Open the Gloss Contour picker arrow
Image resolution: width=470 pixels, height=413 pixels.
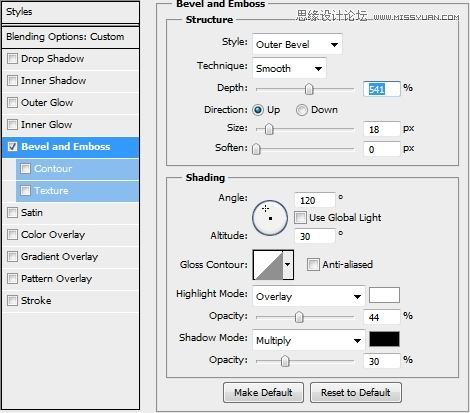point(288,265)
